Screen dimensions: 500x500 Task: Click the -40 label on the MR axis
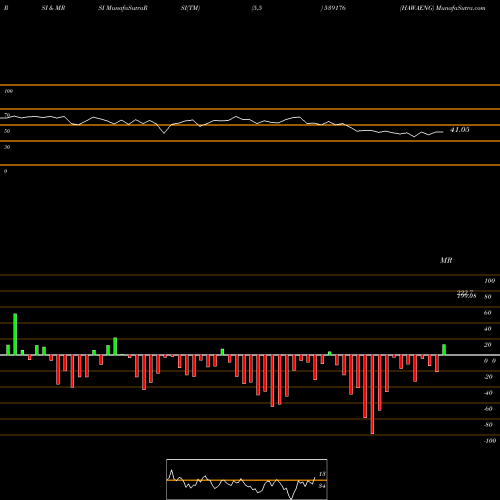coord(488,393)
